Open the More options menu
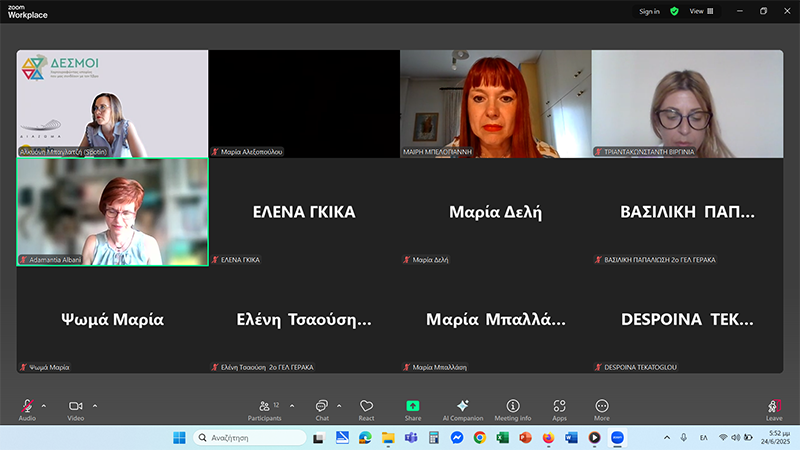 (602, 407)
